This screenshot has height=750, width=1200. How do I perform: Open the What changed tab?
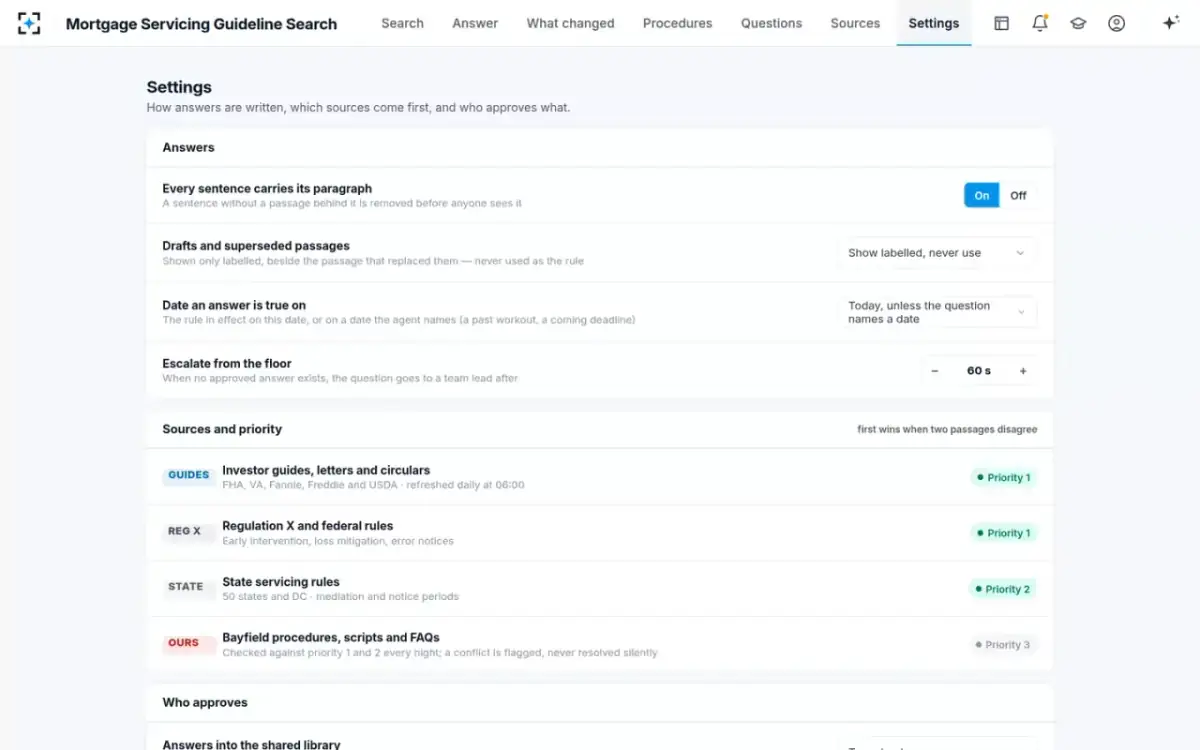tap(571, 23)
